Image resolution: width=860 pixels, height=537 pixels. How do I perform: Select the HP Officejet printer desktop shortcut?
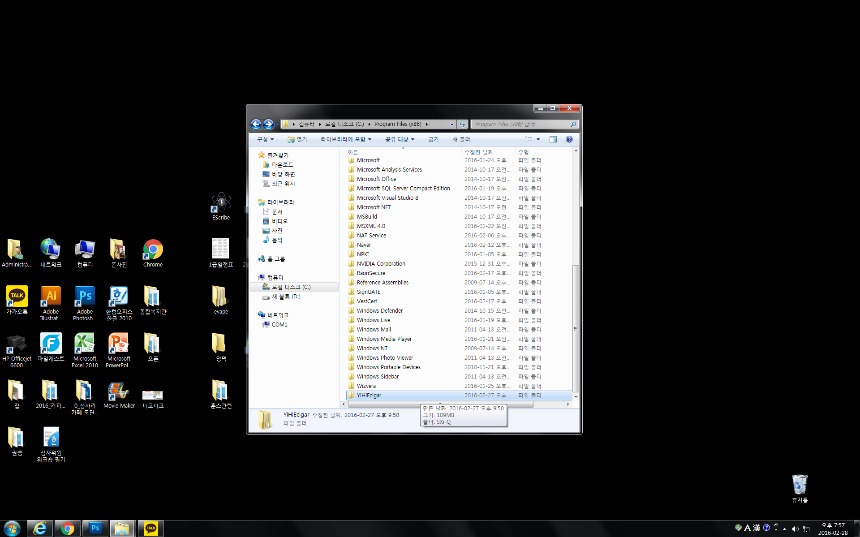coord(17,349)
